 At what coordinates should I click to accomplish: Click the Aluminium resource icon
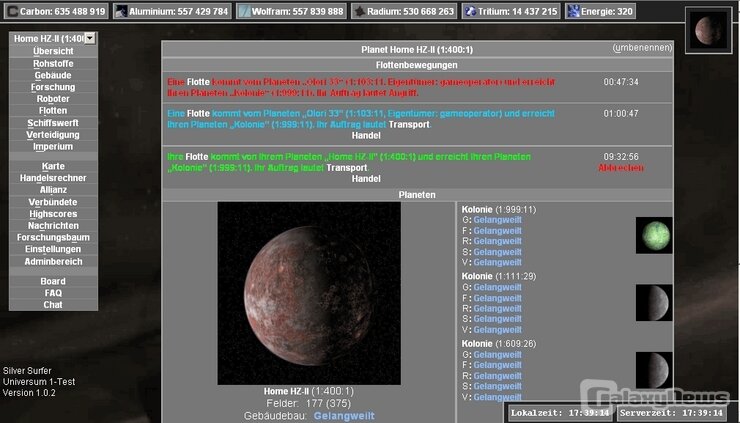click(x=120, y=11)
